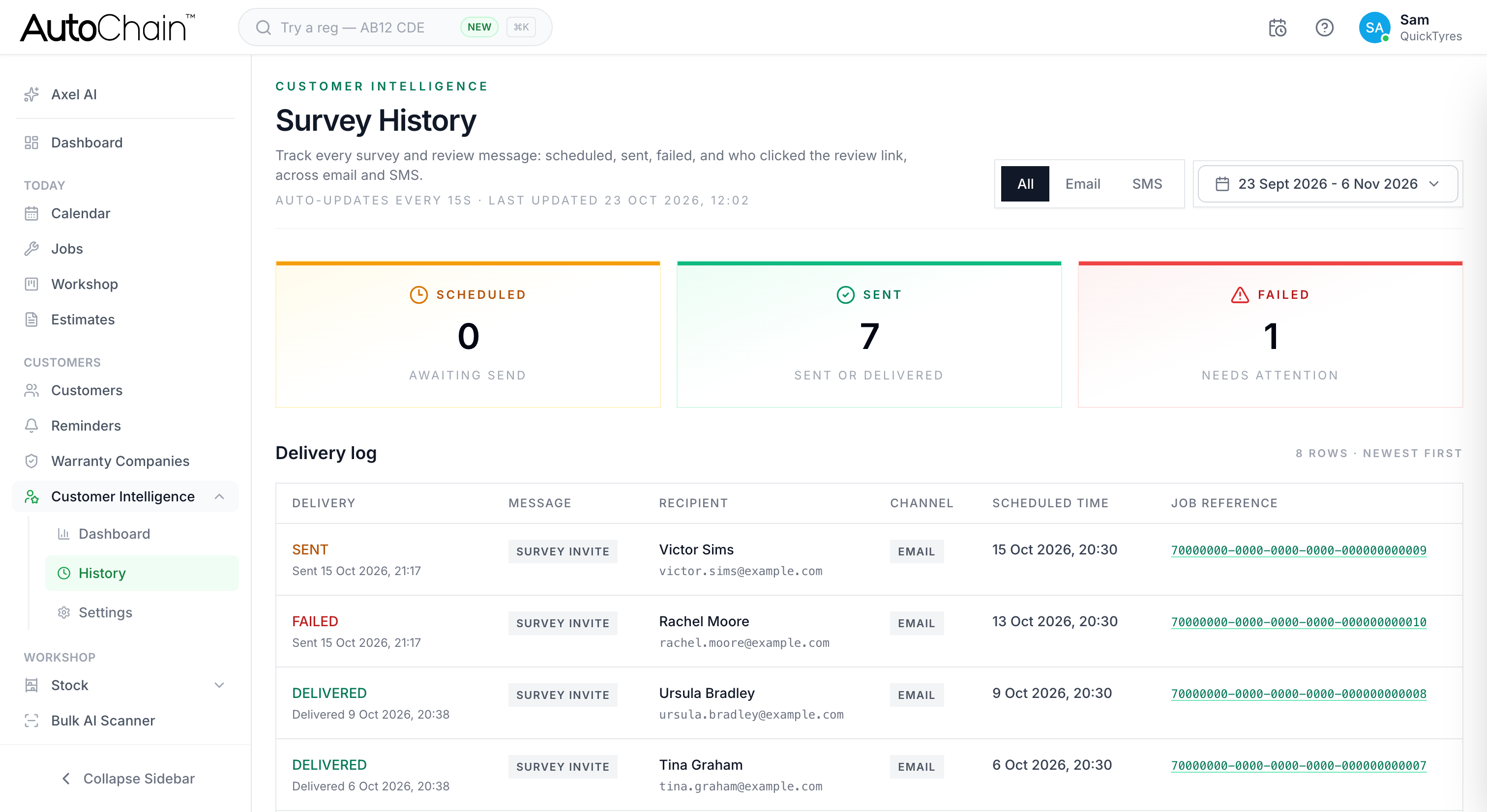Click the Settings gear icon in submenu
This screenshot has width=1487, height=812.
(x=63, y=612)
